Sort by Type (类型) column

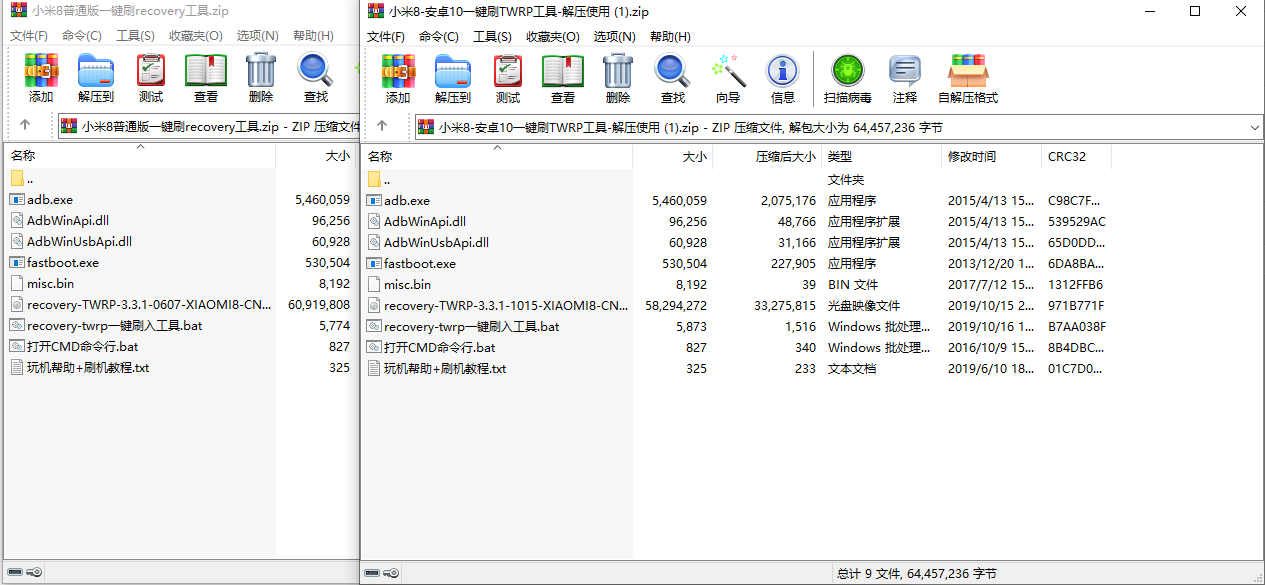click(x=882, y=157)
